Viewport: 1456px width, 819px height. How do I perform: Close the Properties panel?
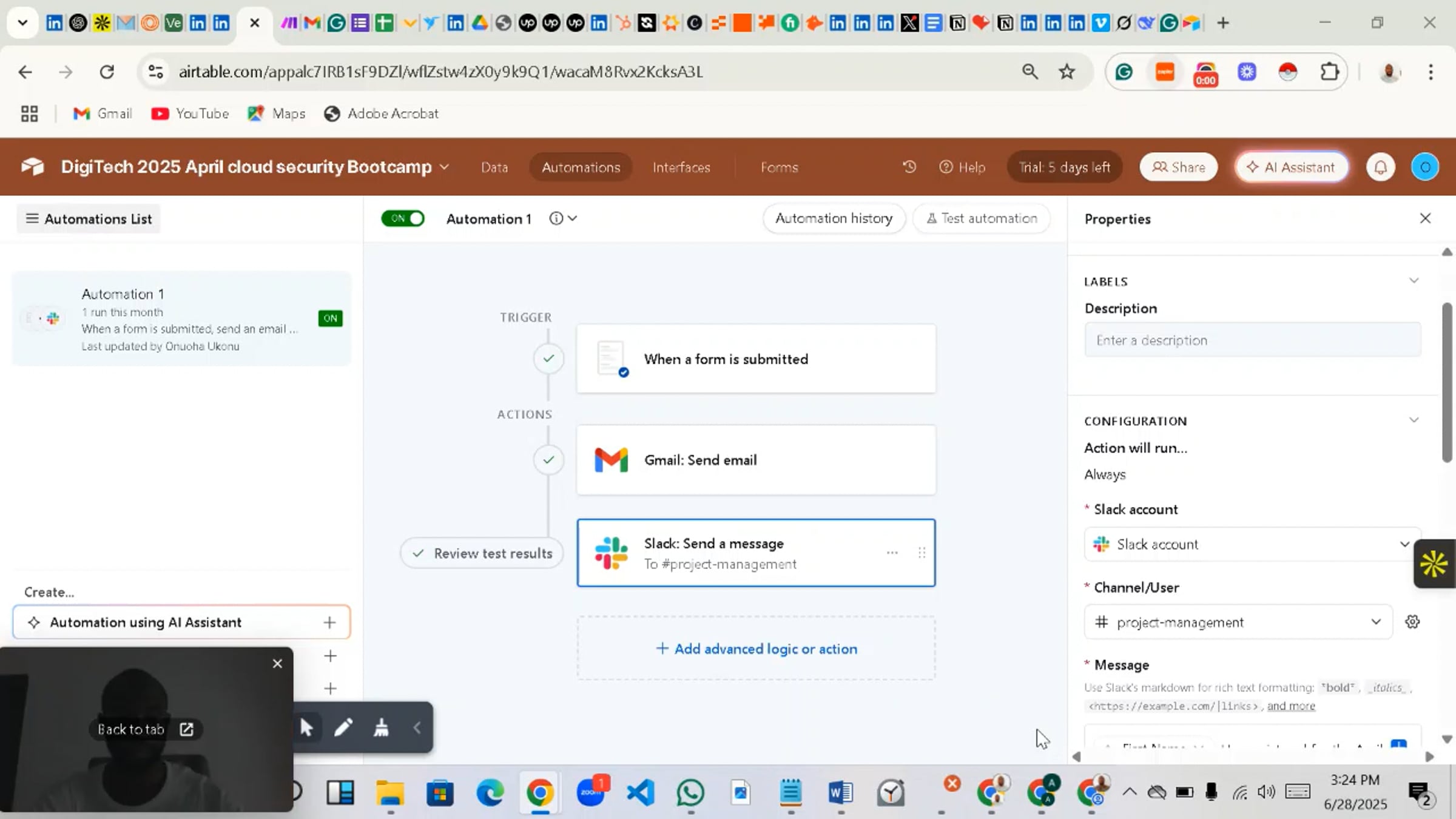[1425, 218]
